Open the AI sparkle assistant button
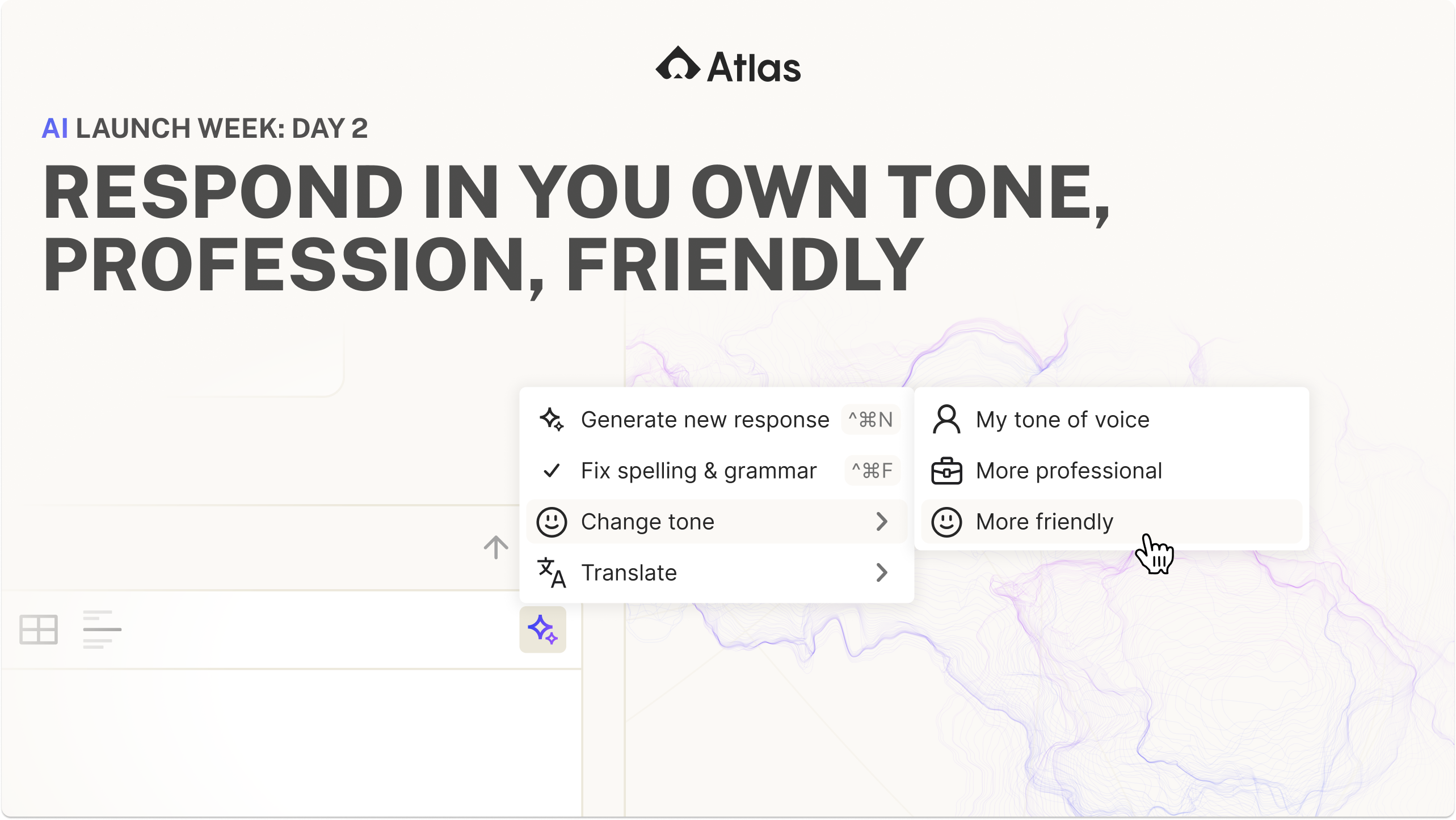This screenshot has width=1456, height=820. pyautogui.click(x=542, y=629)
